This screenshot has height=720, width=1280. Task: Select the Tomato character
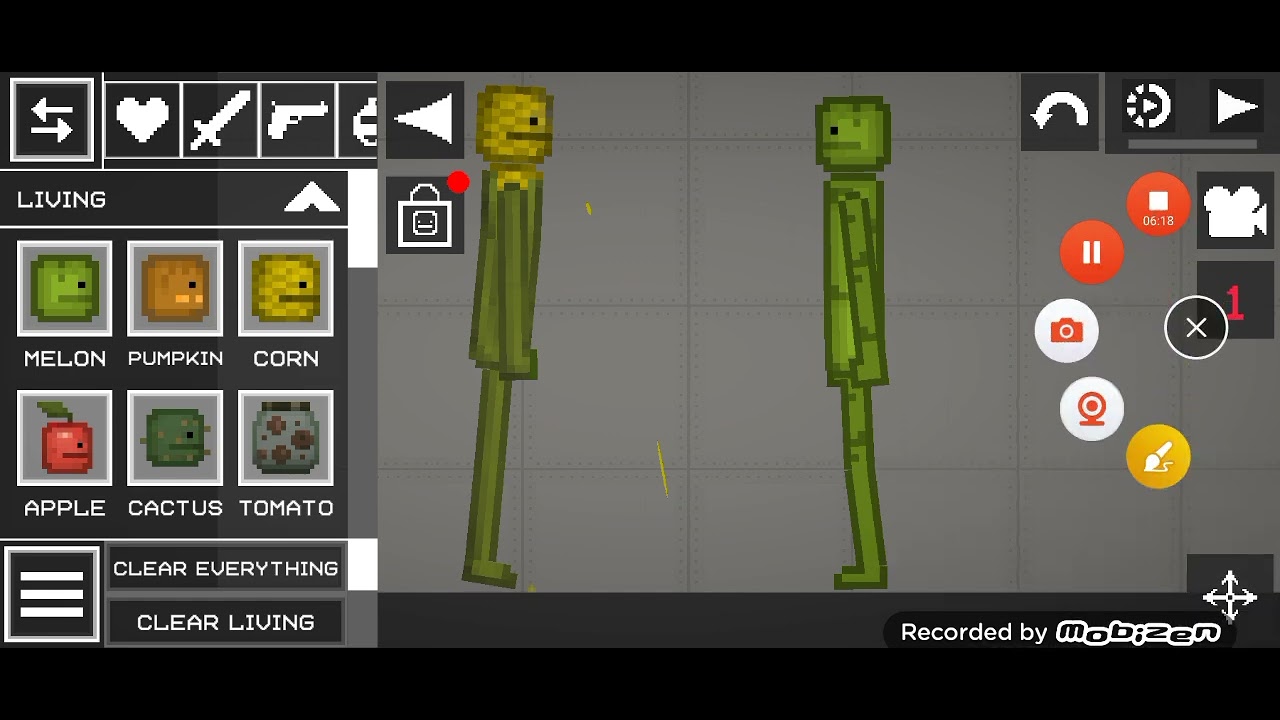286,438
